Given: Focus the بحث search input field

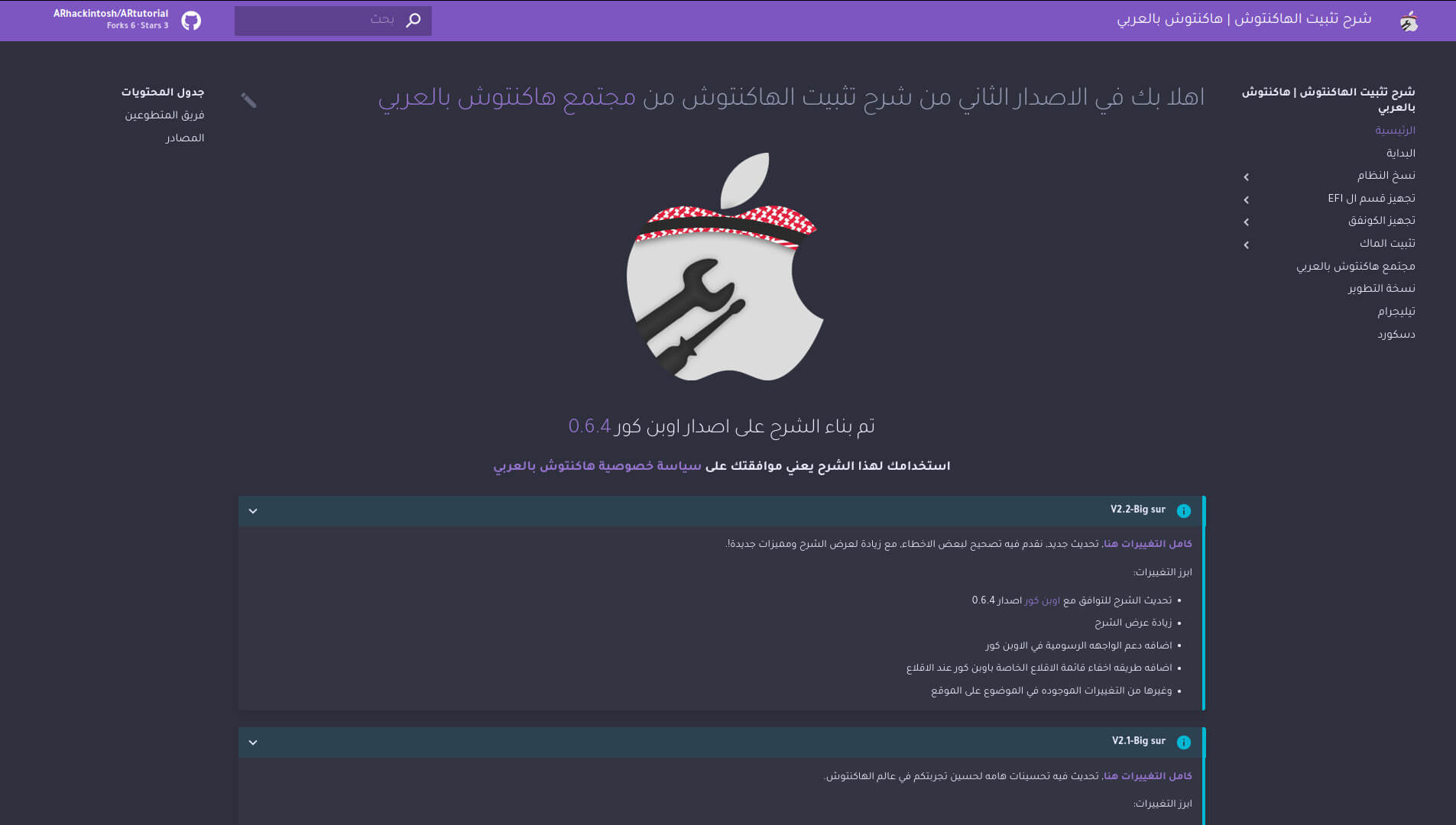Looking at the screenshot, I should (321, 21).
